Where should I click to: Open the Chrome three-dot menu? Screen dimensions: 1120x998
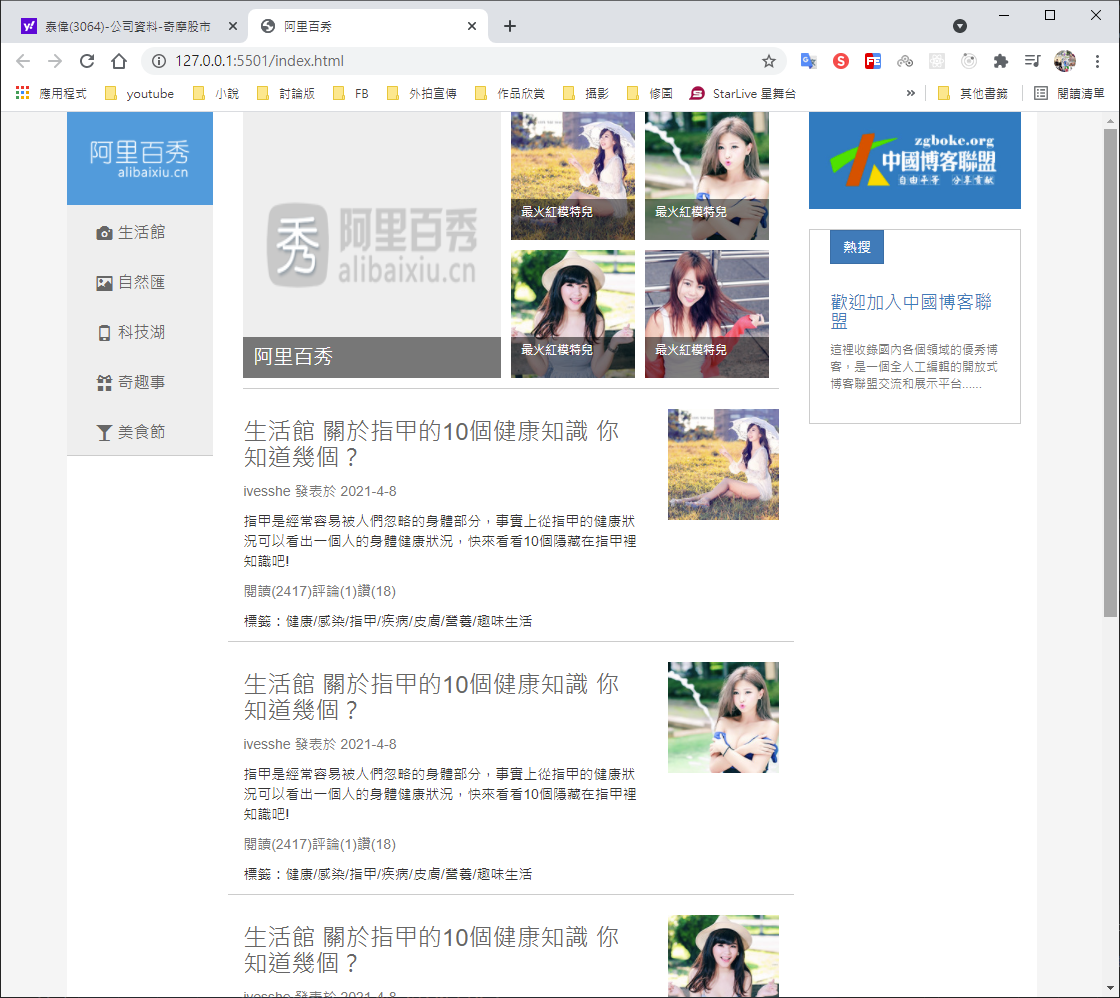[1097, 61]
